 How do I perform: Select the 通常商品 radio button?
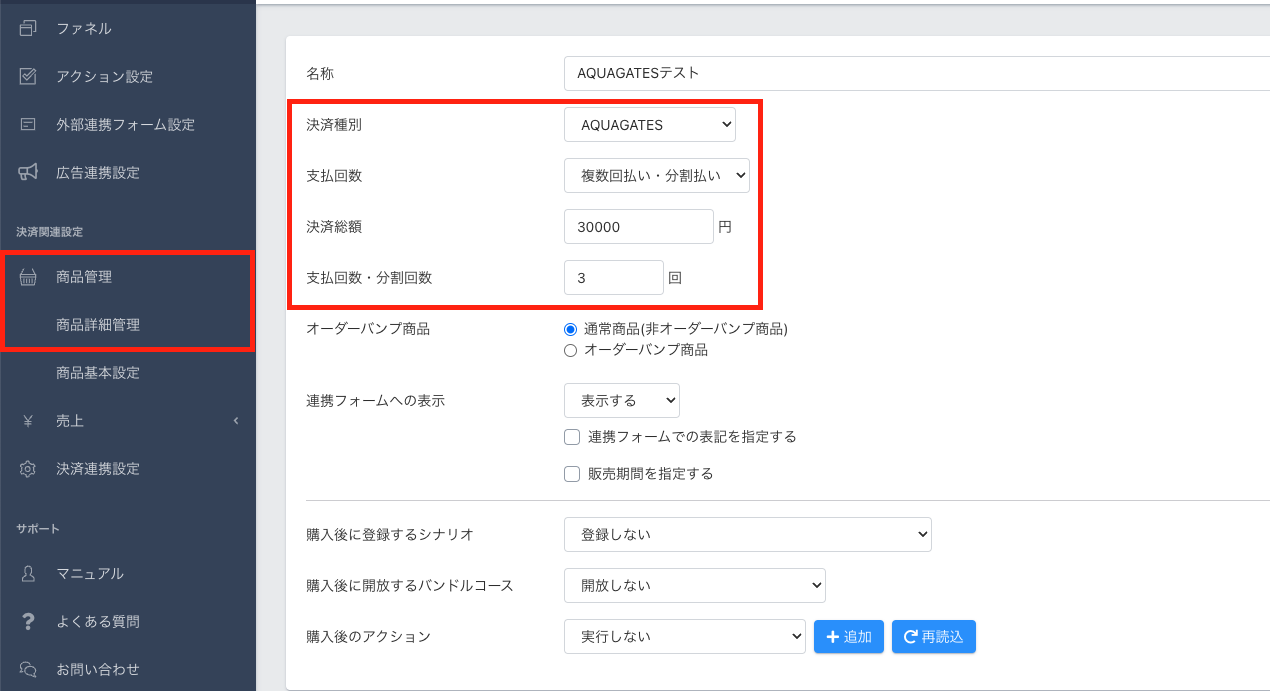pyautogui.click(x=571, y=329)
